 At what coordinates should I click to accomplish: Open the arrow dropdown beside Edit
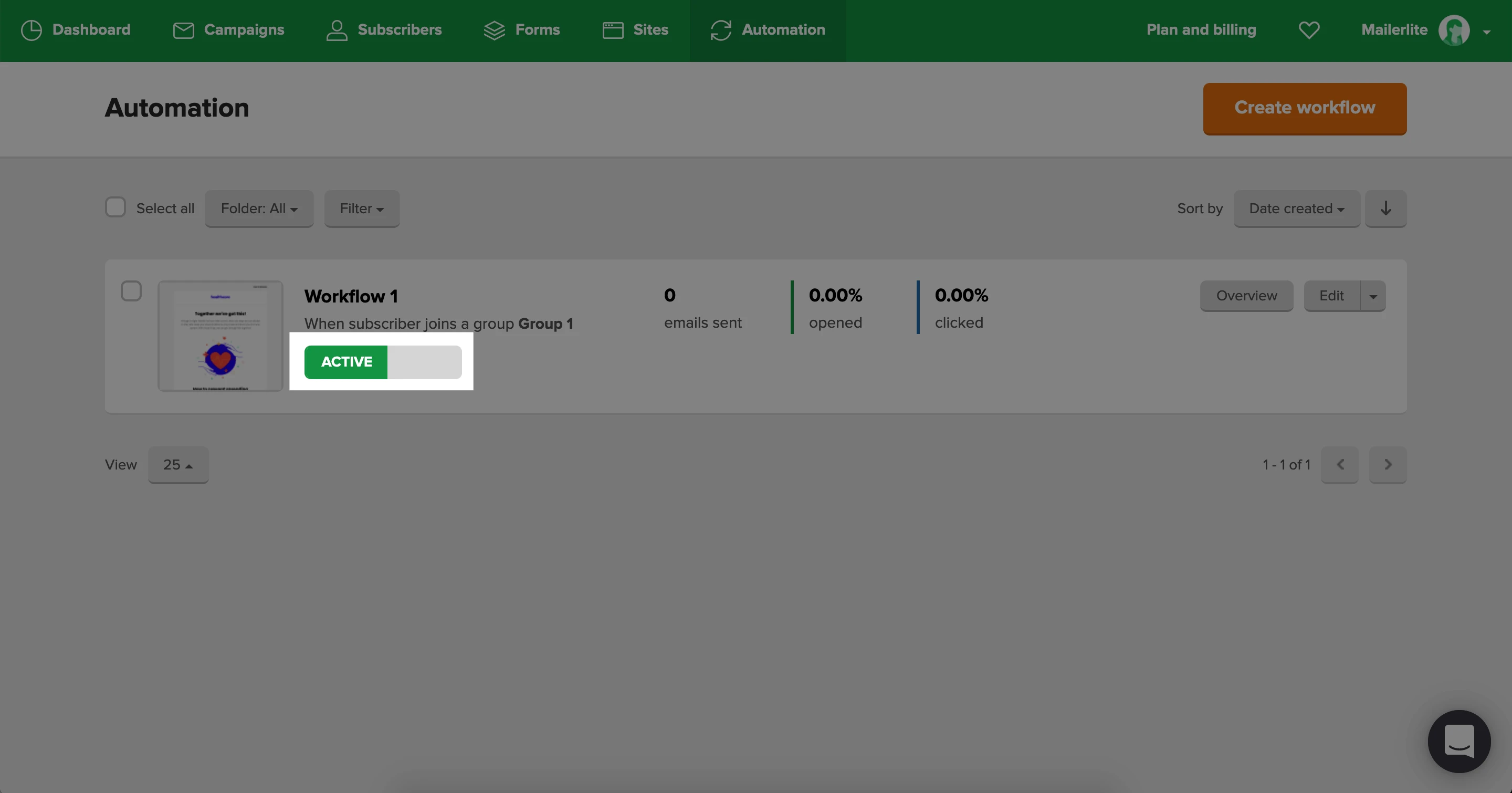pyautogui.click(x=1373, y=296)
